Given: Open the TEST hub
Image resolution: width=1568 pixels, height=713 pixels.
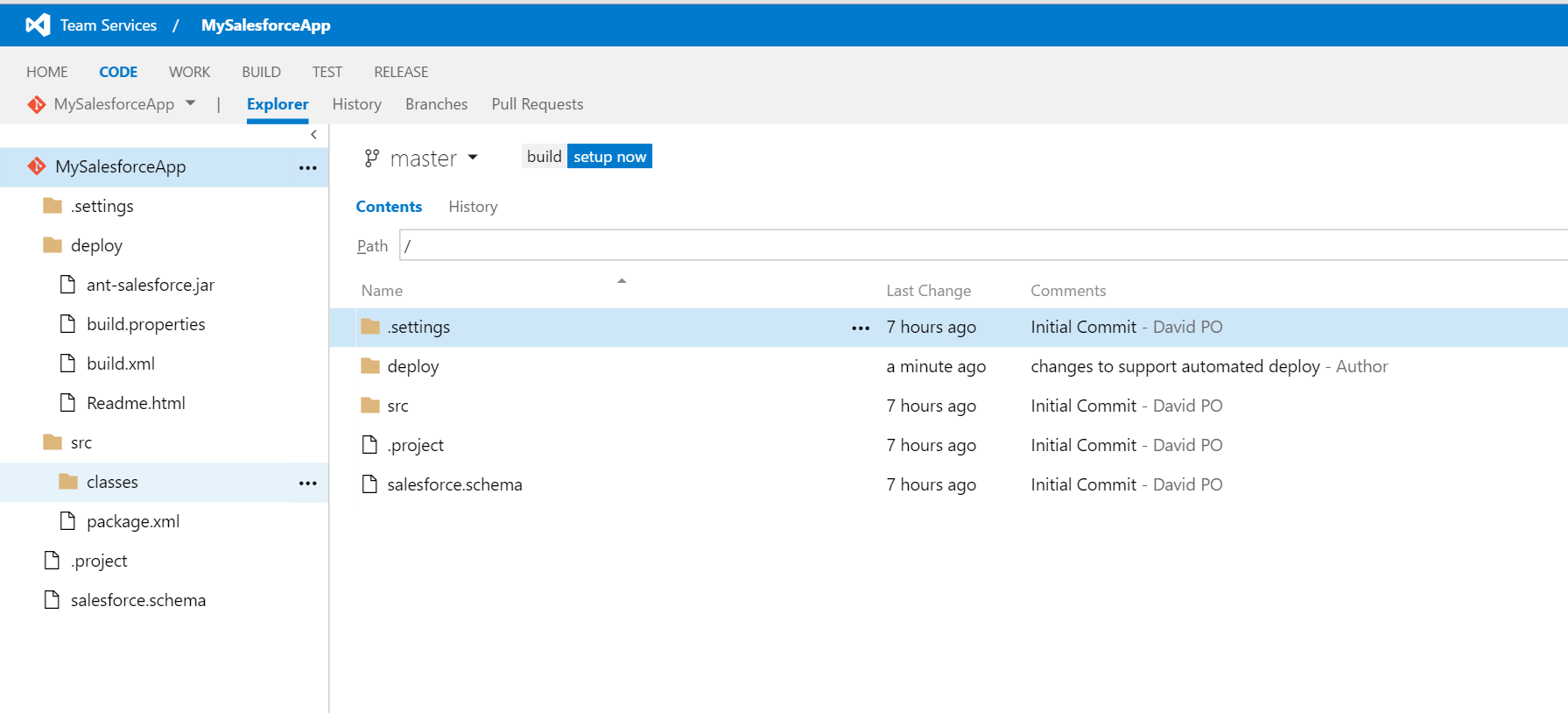Looking at the screenshot, I should pyautogui.click(x=327, y=72).
